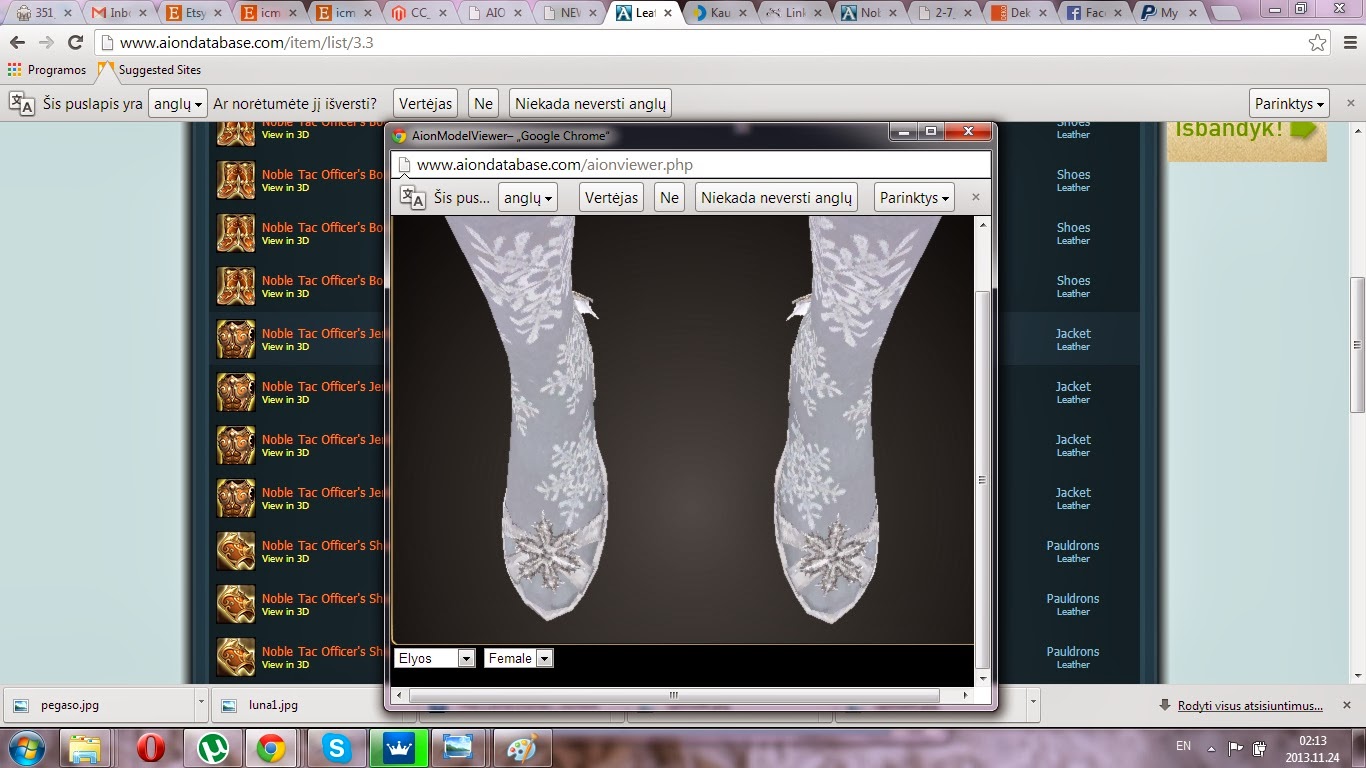
Task: Open the Elyos race dropdown
Action: pyautogui.click(x=435, y=658)
